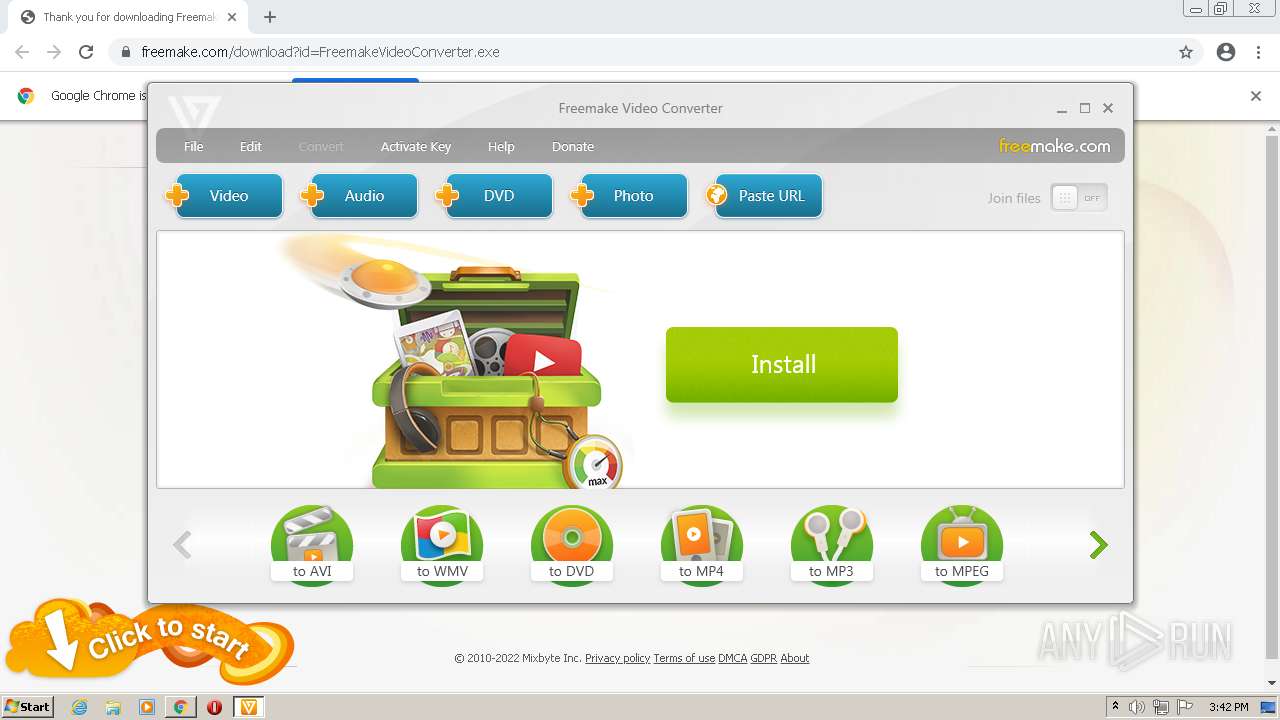
Task: Open the GDPR link
Action: tap(764, 658)
